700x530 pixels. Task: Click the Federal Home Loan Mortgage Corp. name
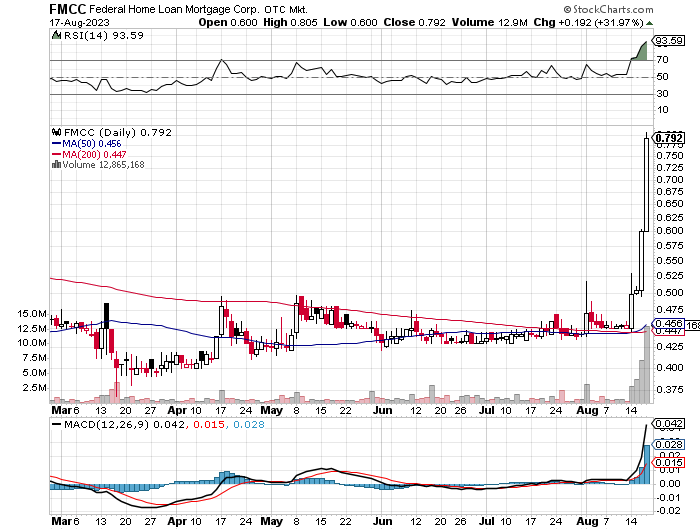pos(174,9)
